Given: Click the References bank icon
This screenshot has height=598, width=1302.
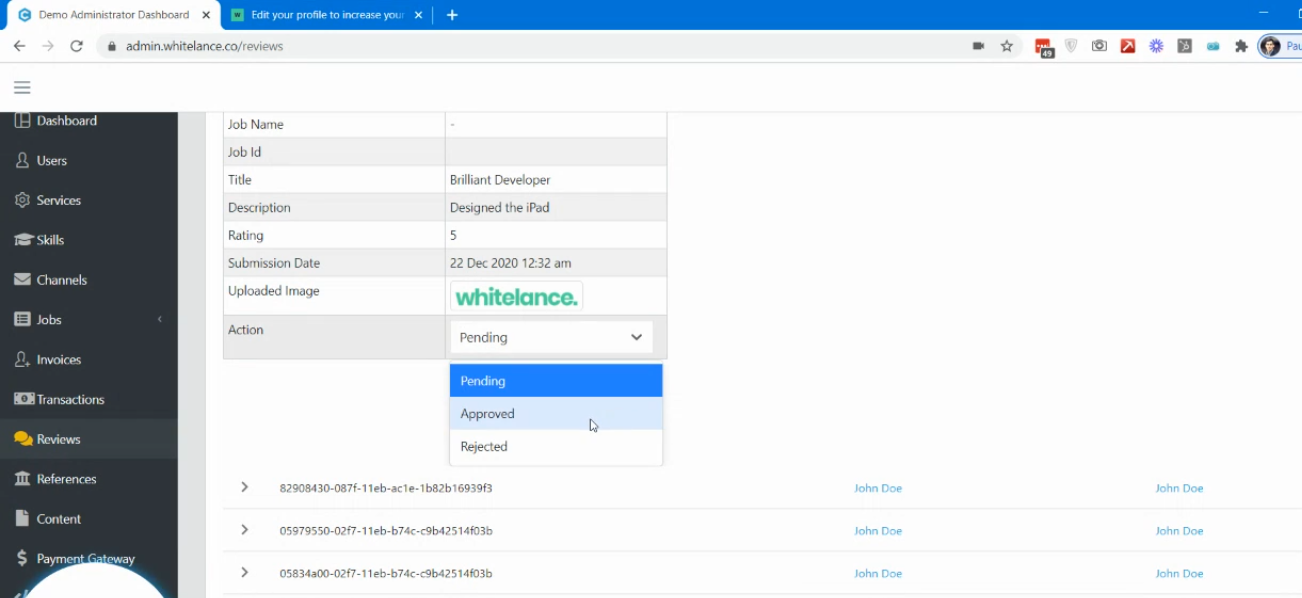Looking at the screenshot, I should 22,479.
